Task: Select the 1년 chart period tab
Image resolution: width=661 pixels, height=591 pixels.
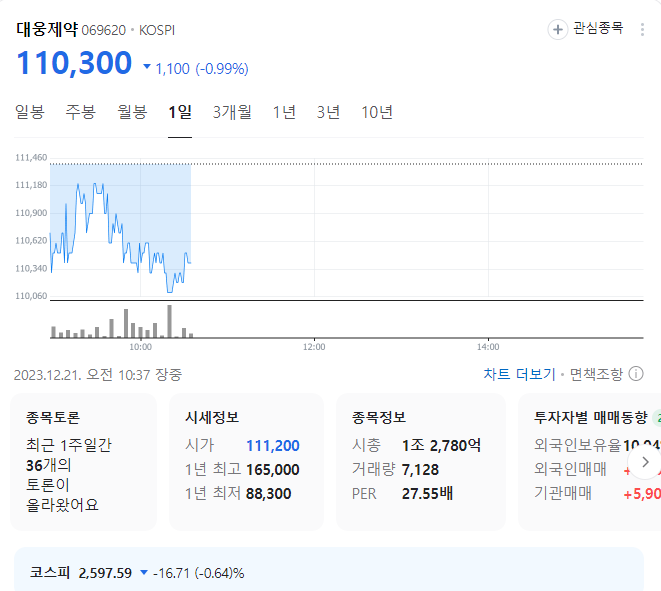Action: click(x=284, y=112)
